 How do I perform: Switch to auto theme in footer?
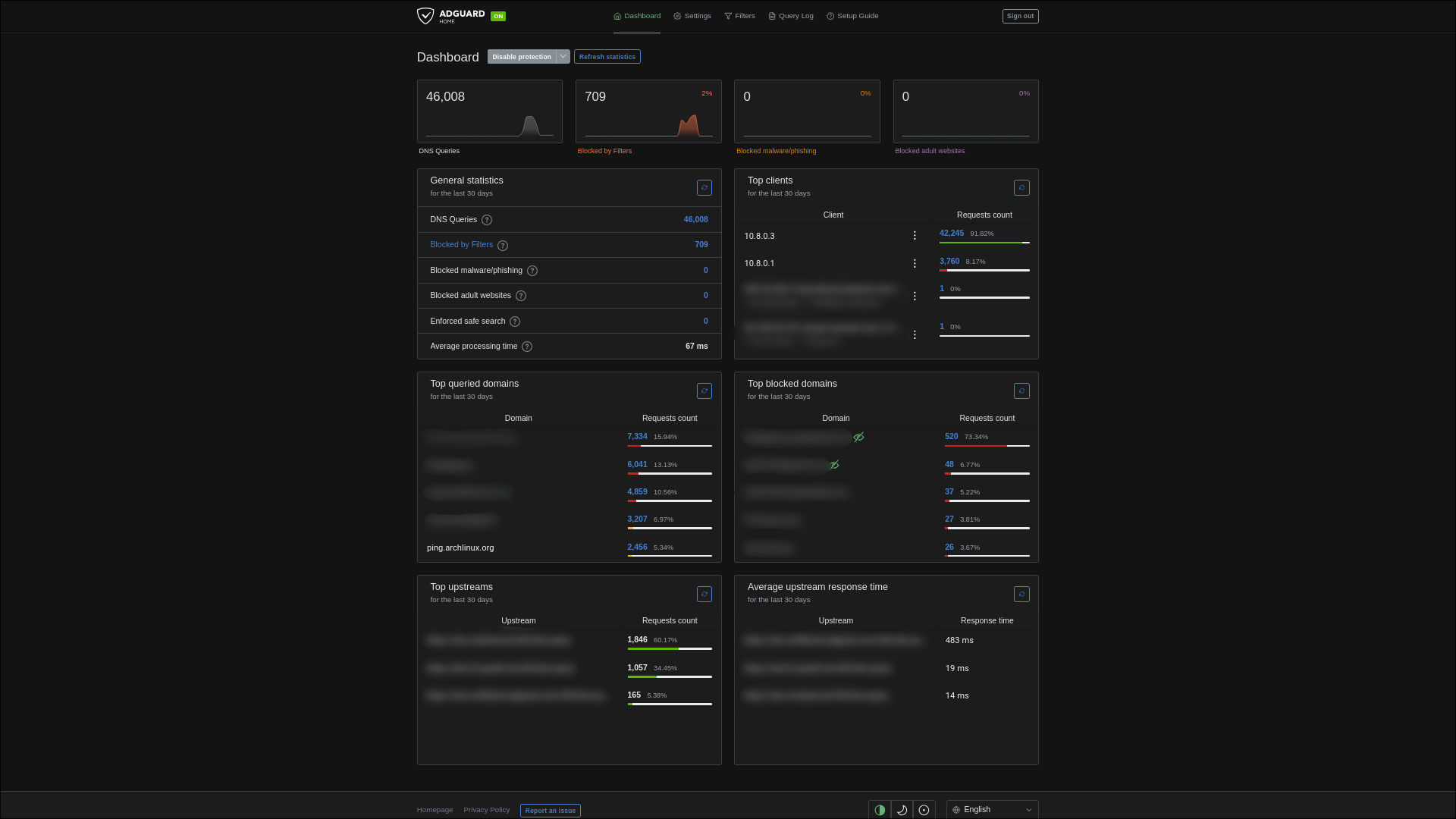pos(880,810)
